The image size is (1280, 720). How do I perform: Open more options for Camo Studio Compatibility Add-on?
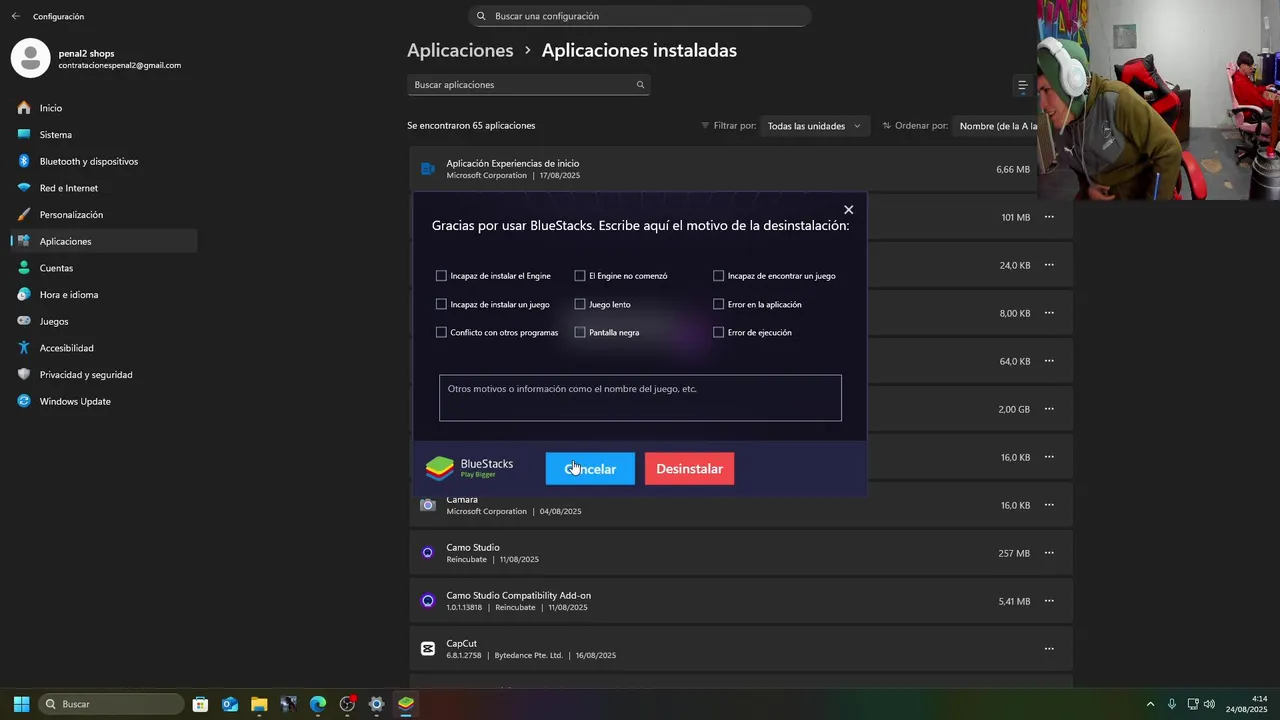point(1049,601)
